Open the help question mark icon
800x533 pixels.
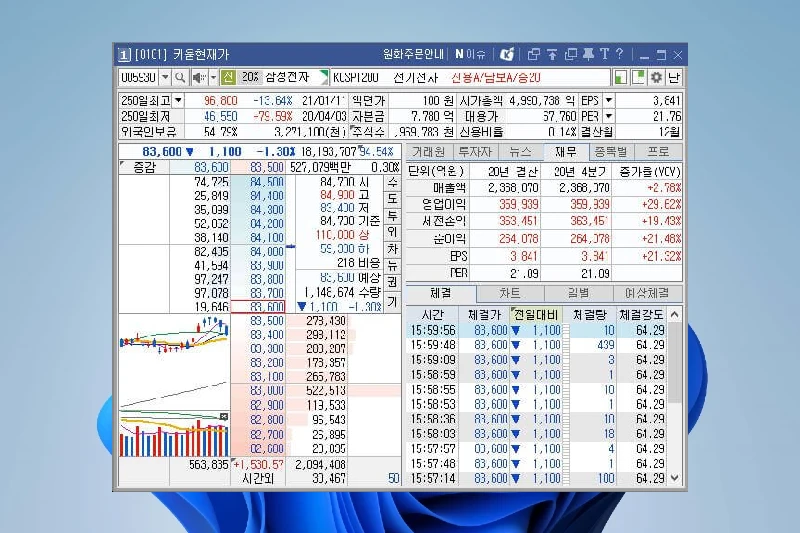tap(619, 54)
